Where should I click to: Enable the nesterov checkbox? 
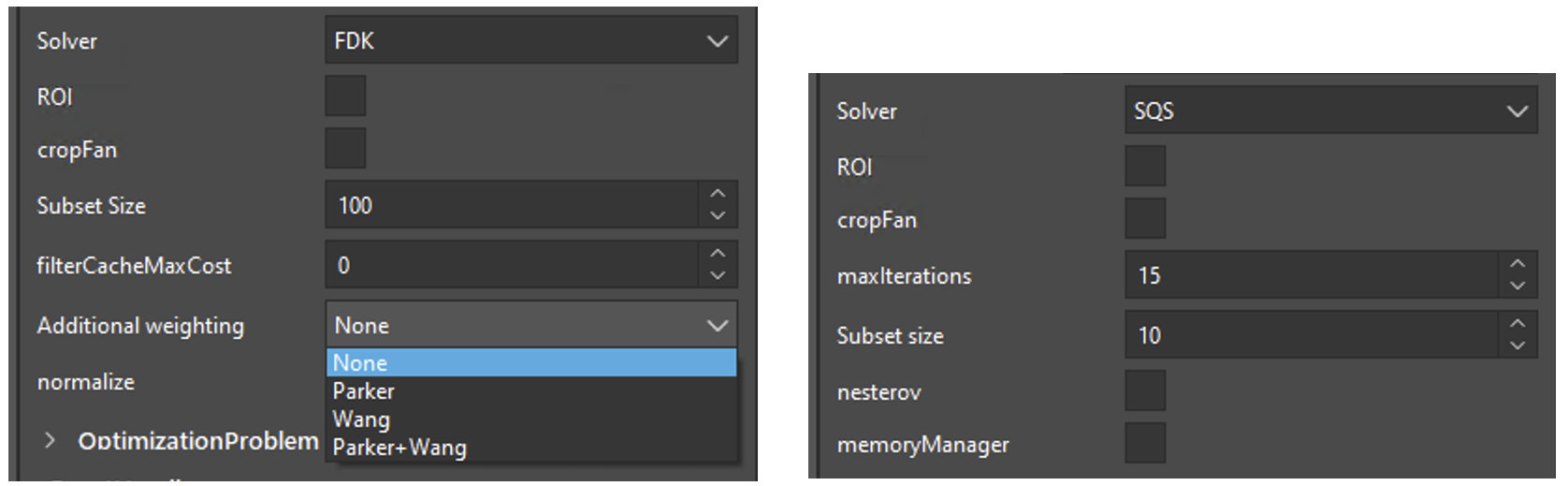(x=1145, y=390)
